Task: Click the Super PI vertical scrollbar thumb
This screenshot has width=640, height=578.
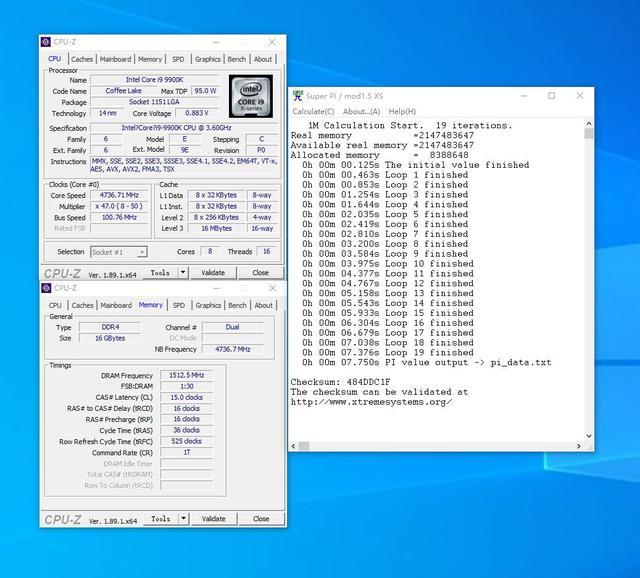Action: [x=589, y=133]
